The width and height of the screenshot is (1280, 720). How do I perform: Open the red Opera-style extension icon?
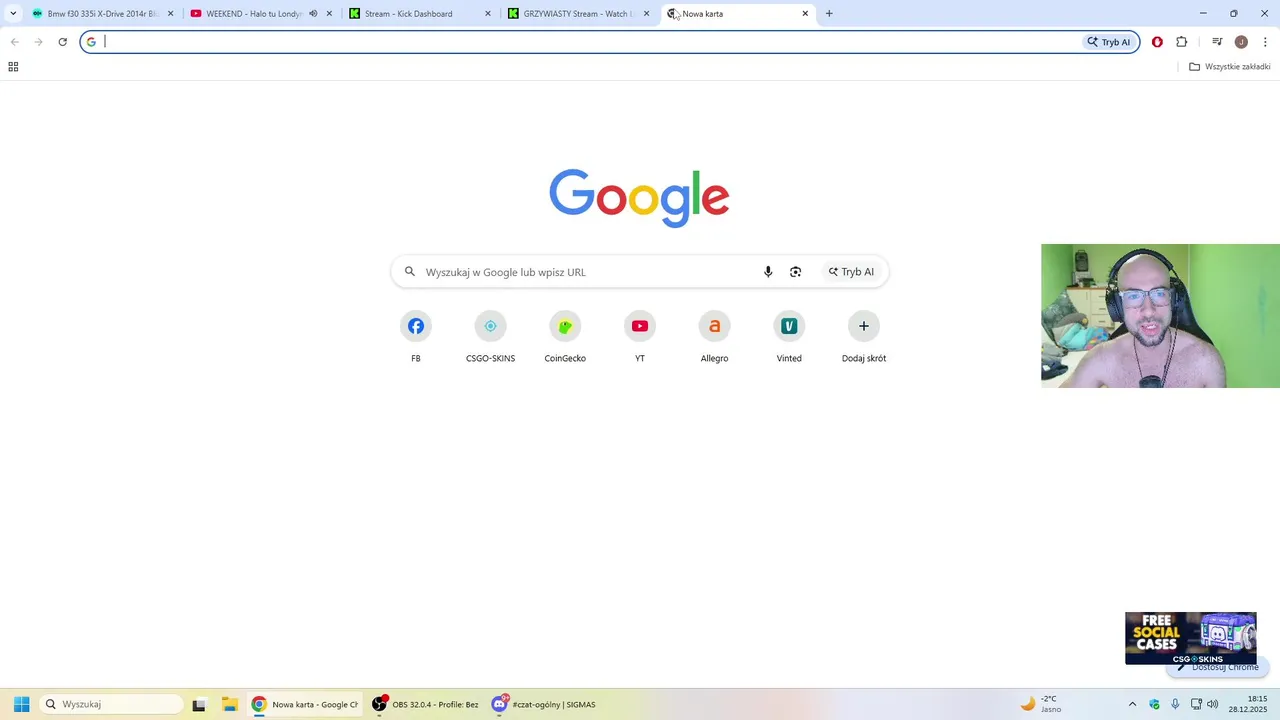(x=1157, y=42)
